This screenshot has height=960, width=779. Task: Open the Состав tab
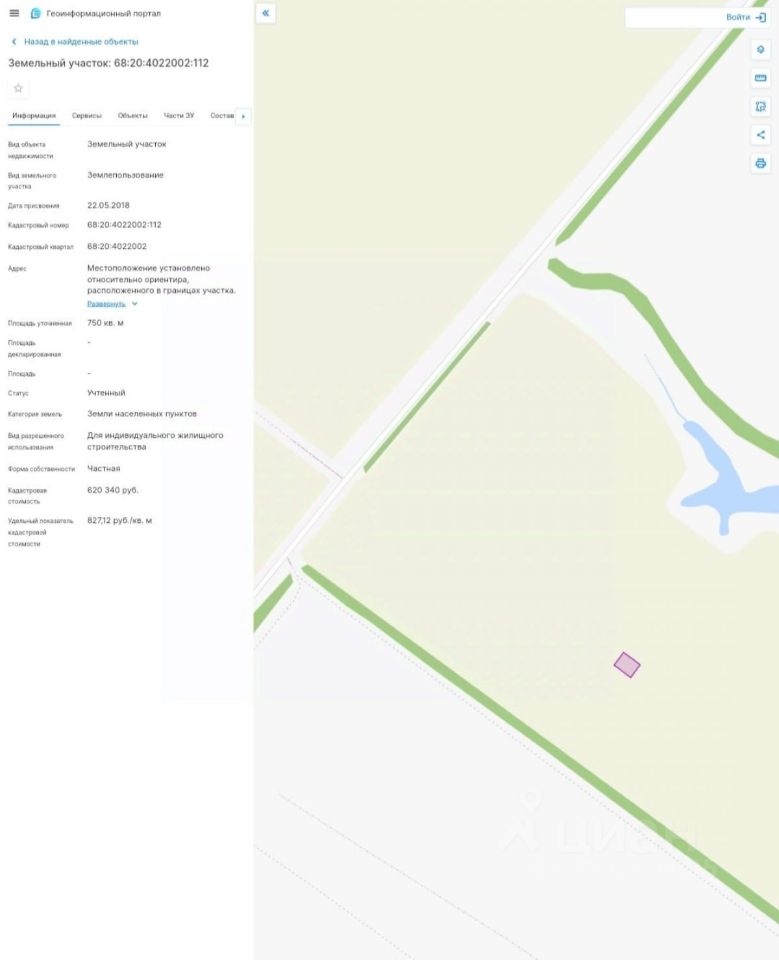click(x=222, y=116)
